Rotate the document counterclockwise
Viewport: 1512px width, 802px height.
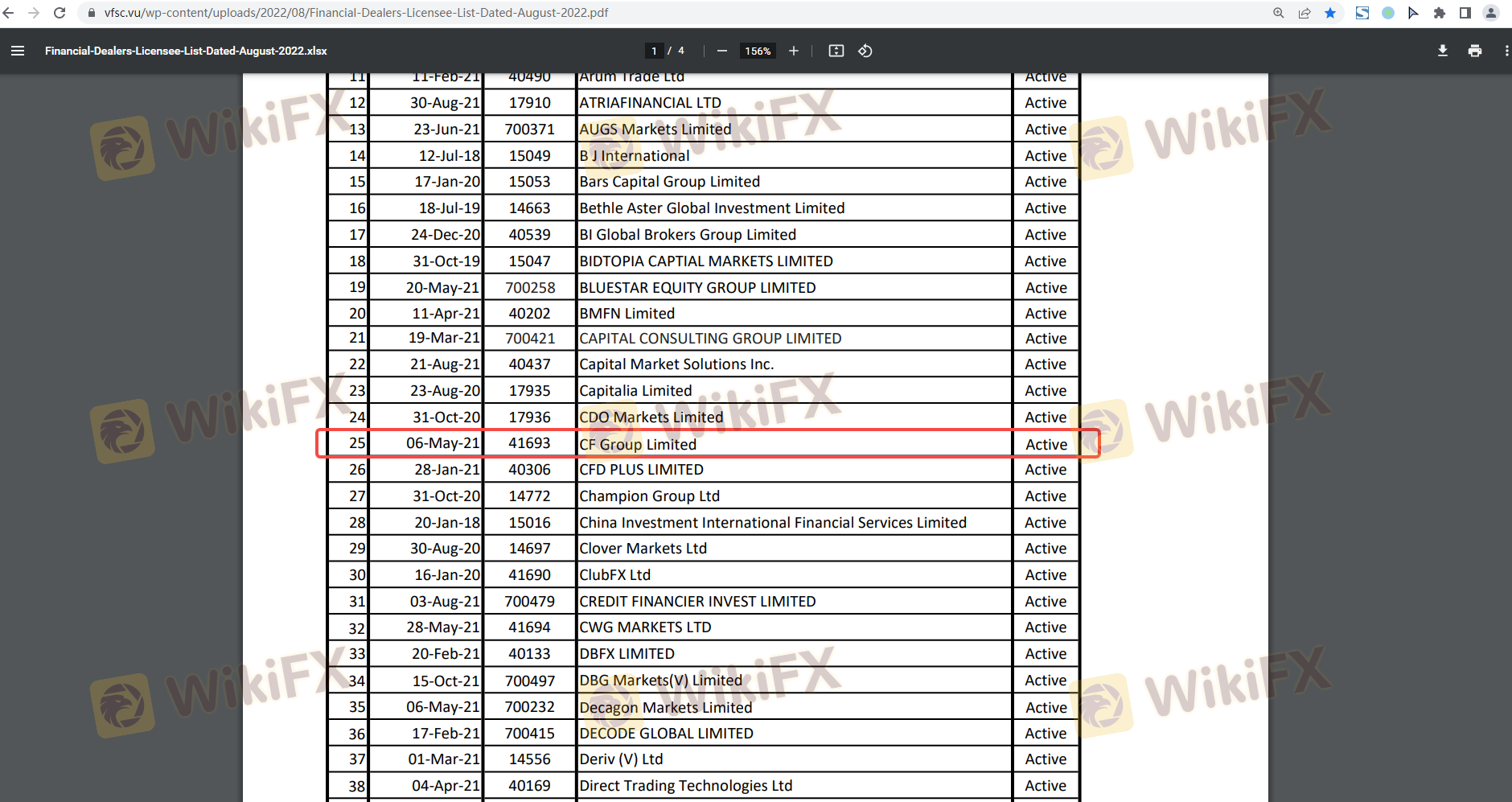tap(865, 51)
